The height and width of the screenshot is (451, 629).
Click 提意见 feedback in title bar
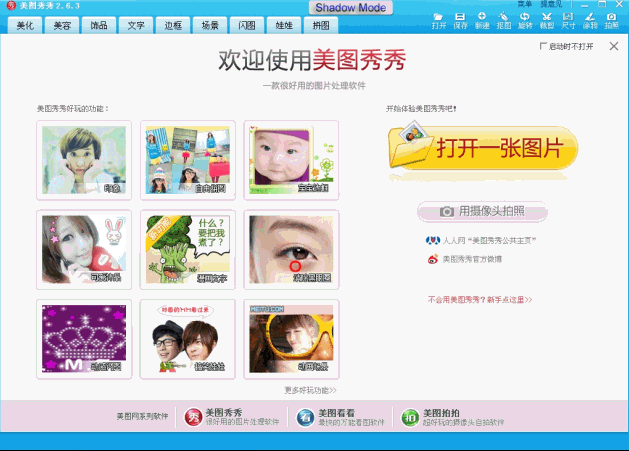pyautogui.click(x=551, y=4)
